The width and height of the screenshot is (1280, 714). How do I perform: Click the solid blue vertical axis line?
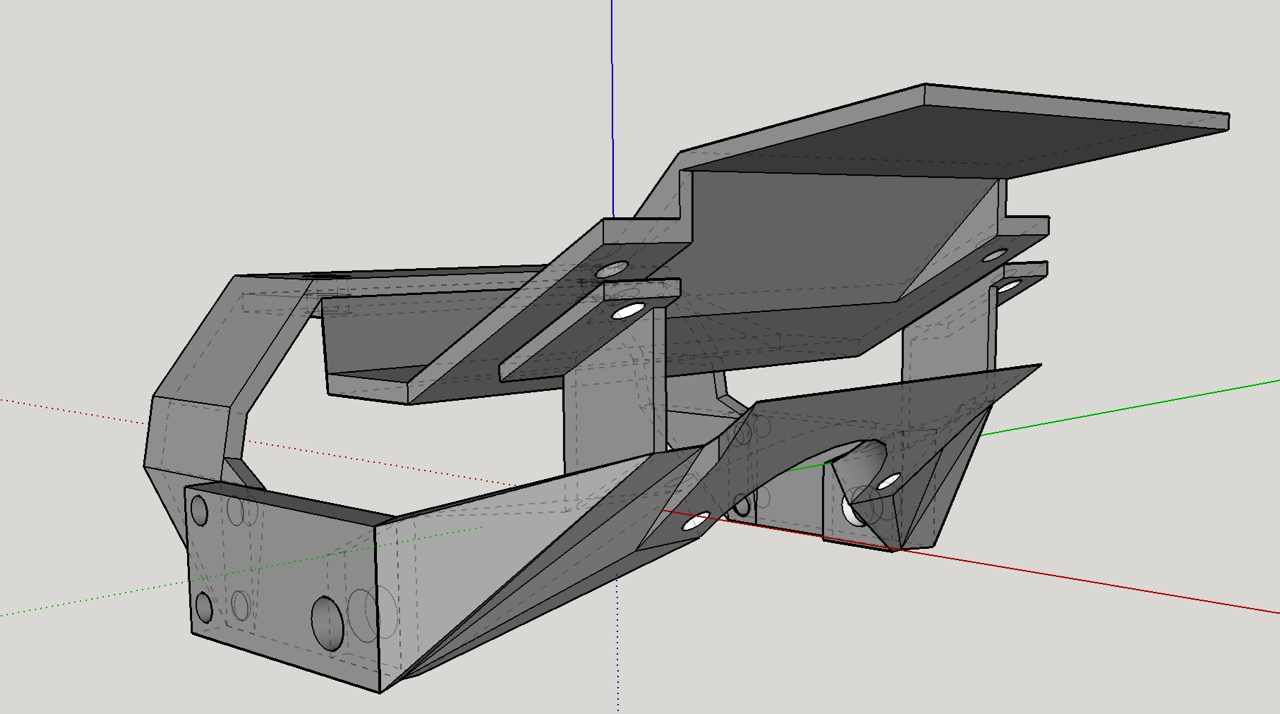coord(612,100)
